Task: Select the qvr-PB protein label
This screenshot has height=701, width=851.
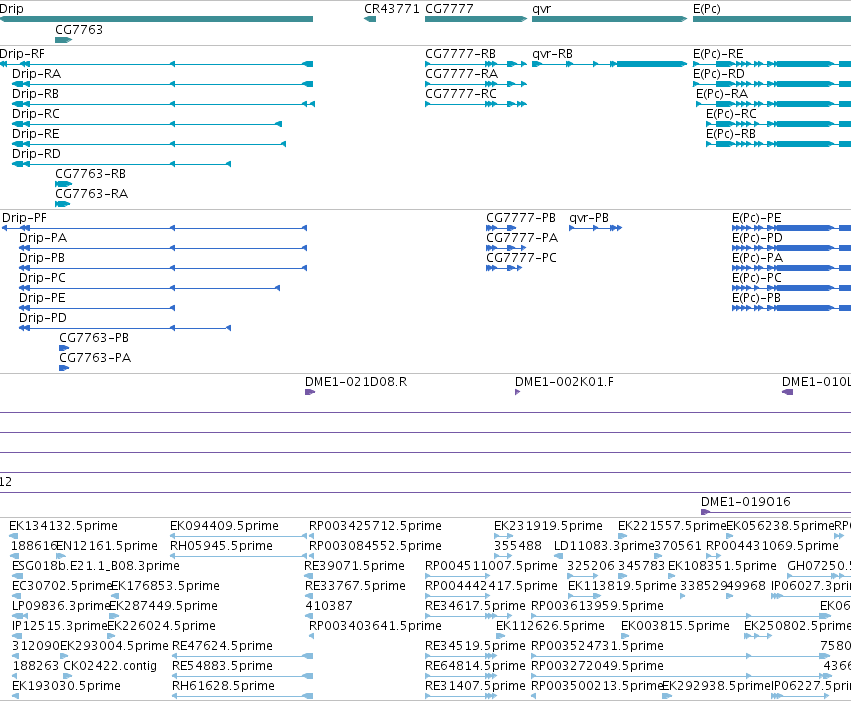Action: 589,218
